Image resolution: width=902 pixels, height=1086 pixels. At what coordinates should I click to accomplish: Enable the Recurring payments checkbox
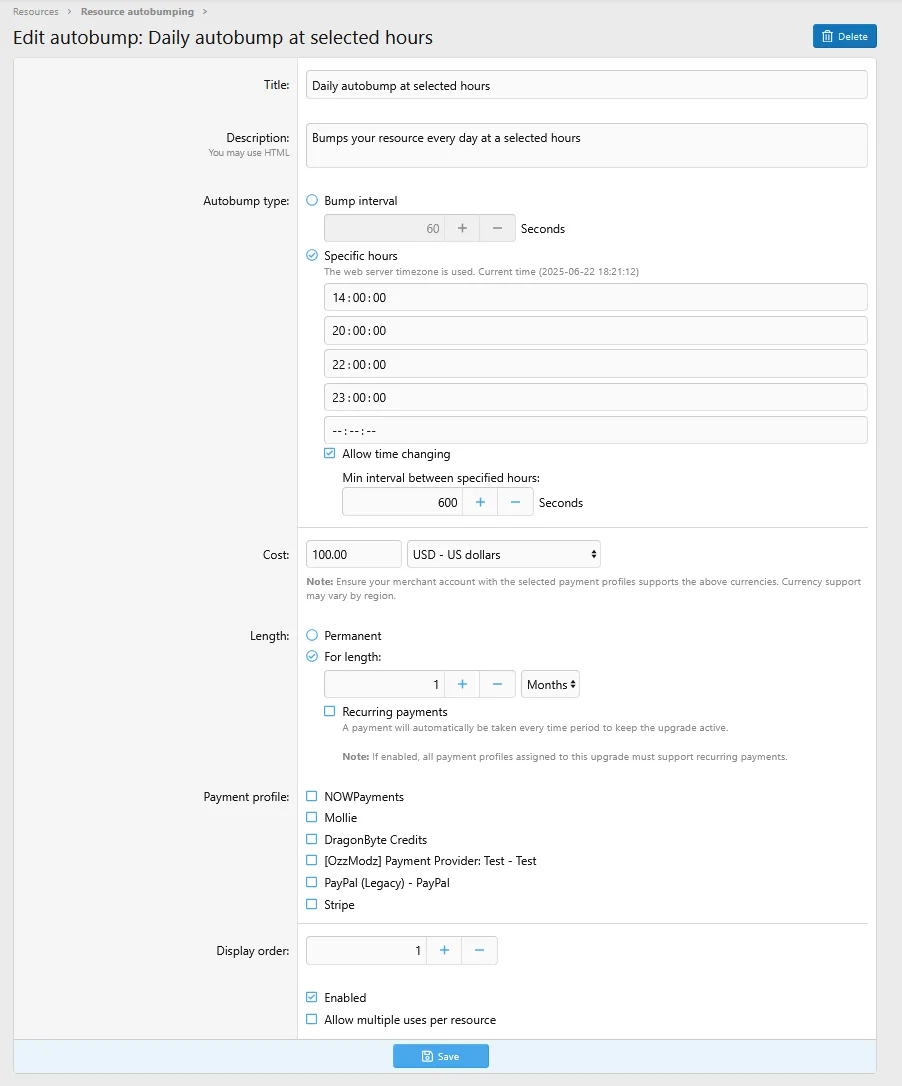click(x=330, y=711)
